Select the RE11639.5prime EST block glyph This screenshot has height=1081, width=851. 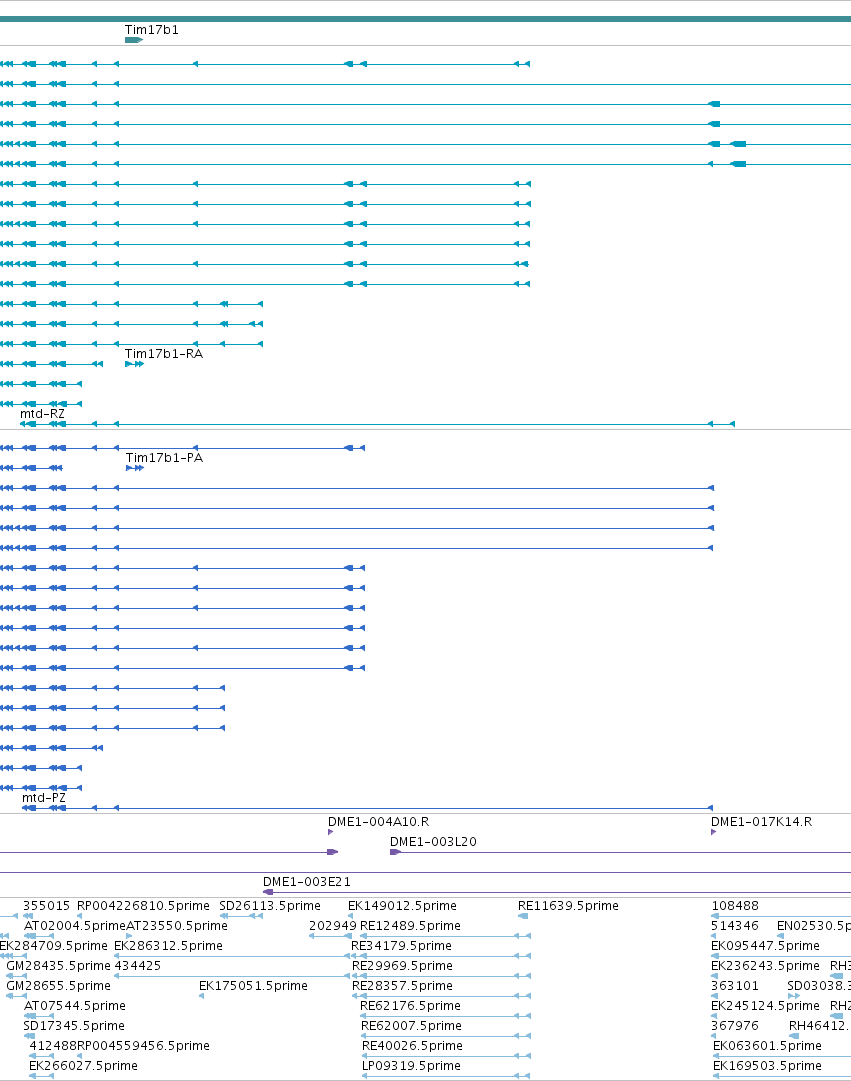pyautogui.click(x=523, y=916)
